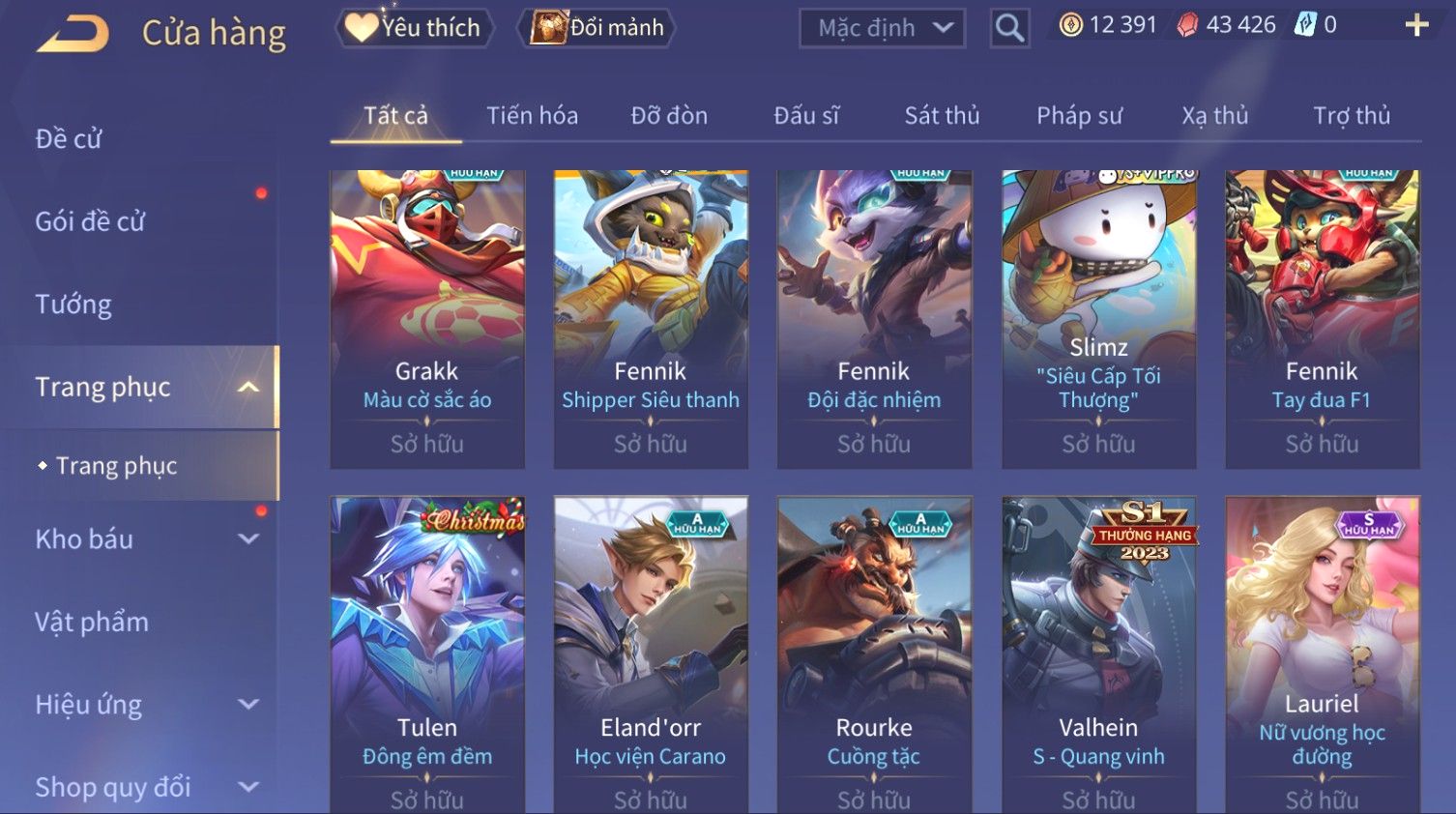
Task: Click the red ruby currency icon
Action: 1187,25
